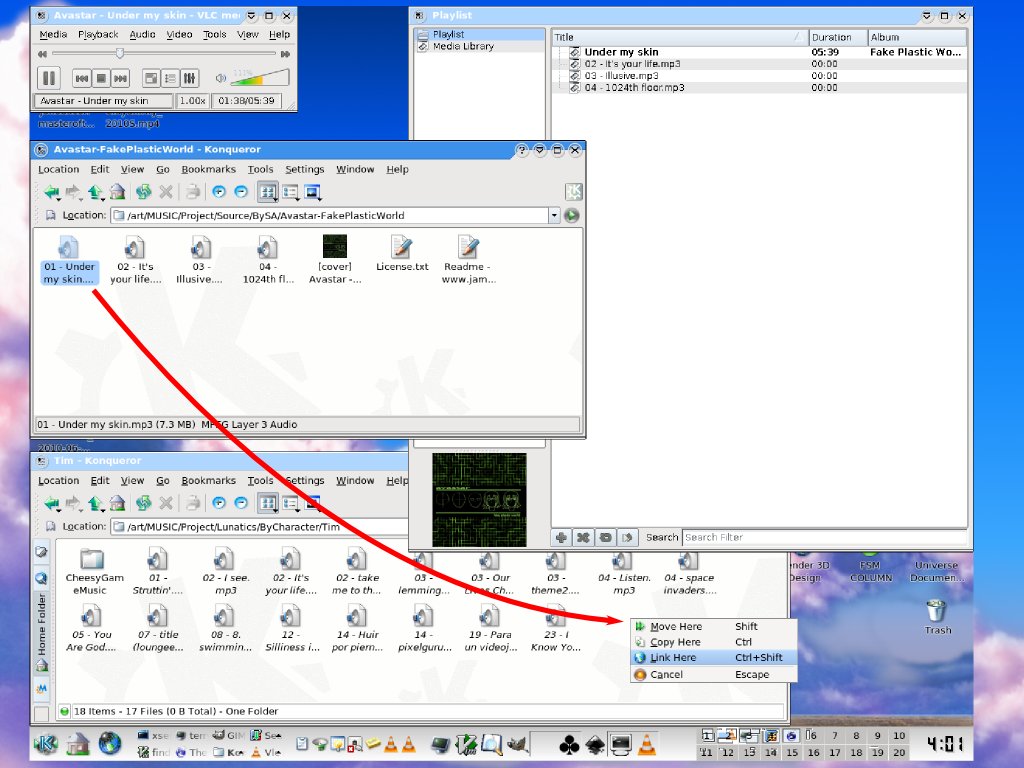Toggle loop/repeat button in Playlist window
The image size is (1024, 768).
pos(605,537)
